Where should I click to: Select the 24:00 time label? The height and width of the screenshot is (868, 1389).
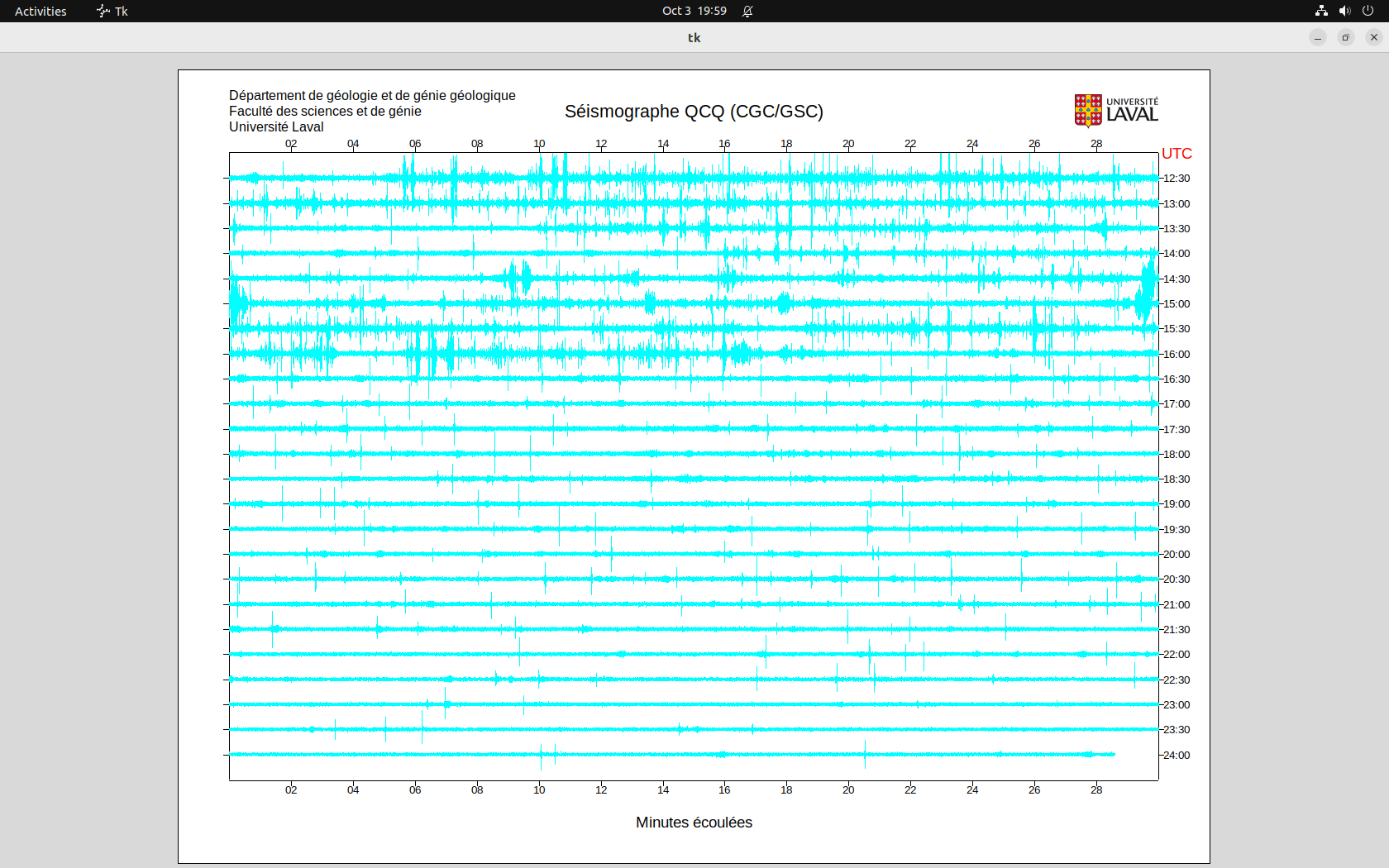tap(1177, 756)
